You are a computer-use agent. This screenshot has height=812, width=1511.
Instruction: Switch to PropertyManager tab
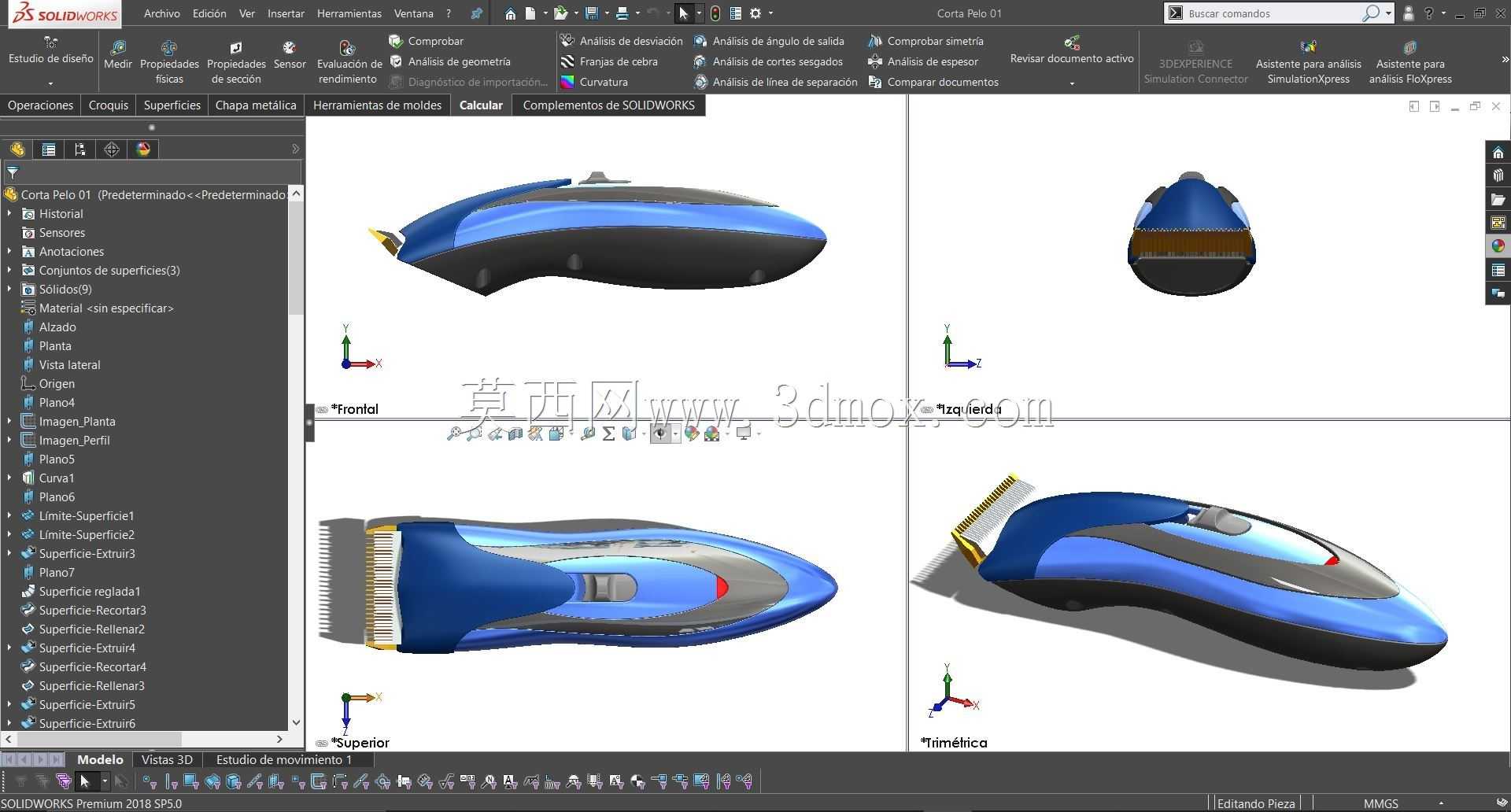click(49, 149)
